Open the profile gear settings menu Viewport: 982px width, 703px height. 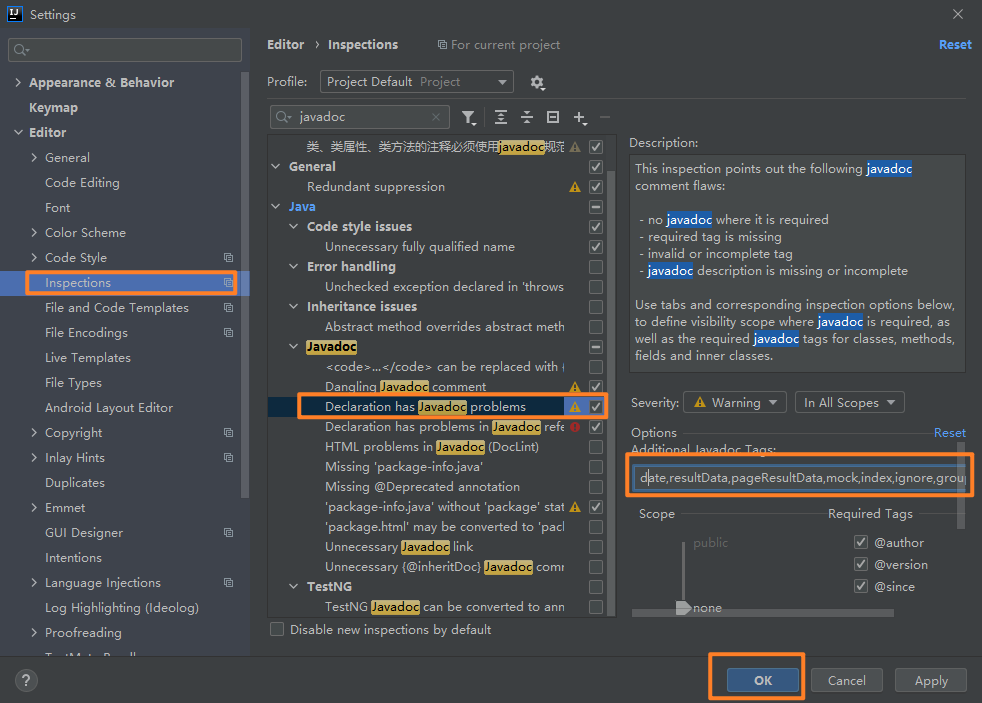pyautogui.click(x=537, y=82)
